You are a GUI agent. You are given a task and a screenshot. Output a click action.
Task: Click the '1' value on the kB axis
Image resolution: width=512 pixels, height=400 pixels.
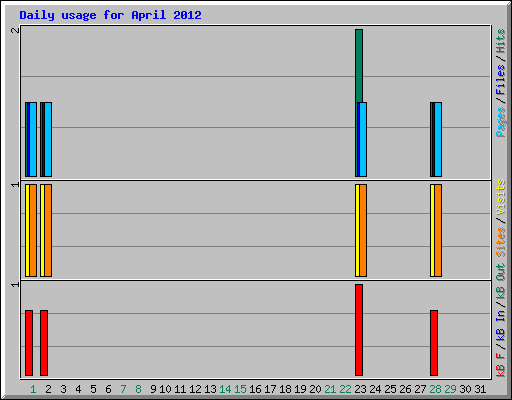(15, 285)
